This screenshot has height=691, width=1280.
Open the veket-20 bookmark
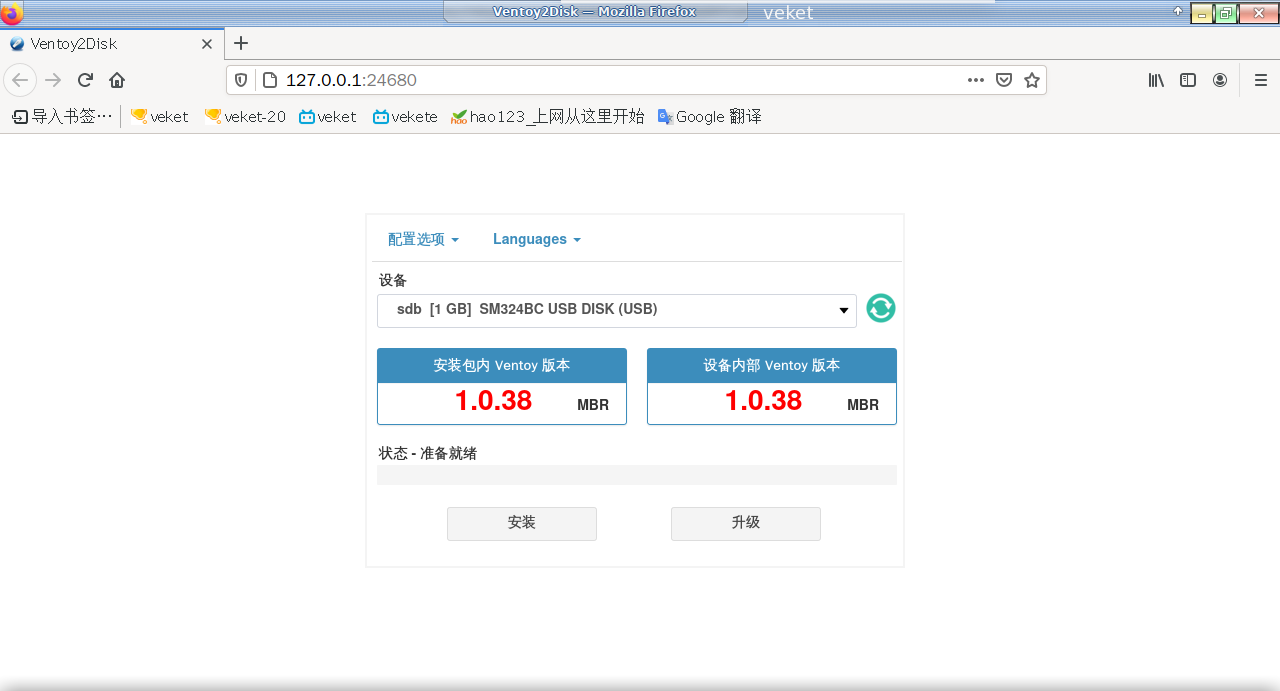click(x=245, y=116)
